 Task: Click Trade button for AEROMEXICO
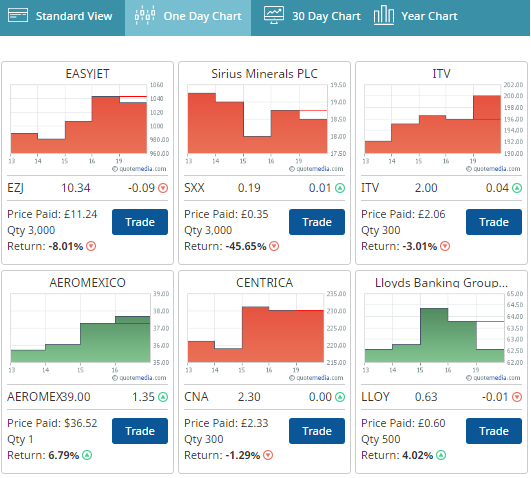tap(140, 431)
